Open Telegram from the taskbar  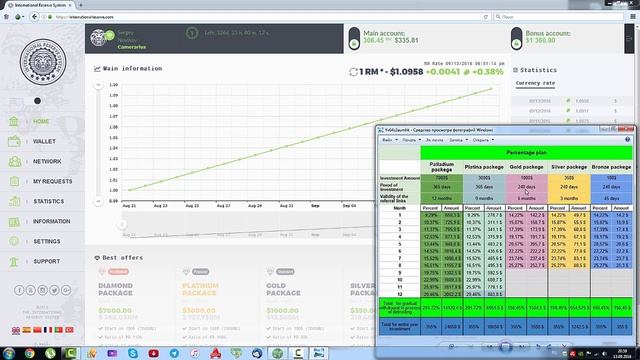(x=174, y=353)
